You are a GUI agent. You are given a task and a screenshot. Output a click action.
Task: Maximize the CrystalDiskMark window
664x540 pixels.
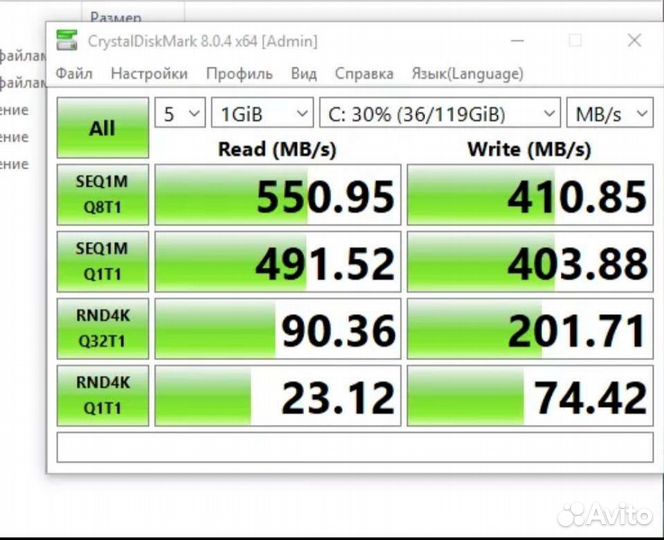(575, 41)
